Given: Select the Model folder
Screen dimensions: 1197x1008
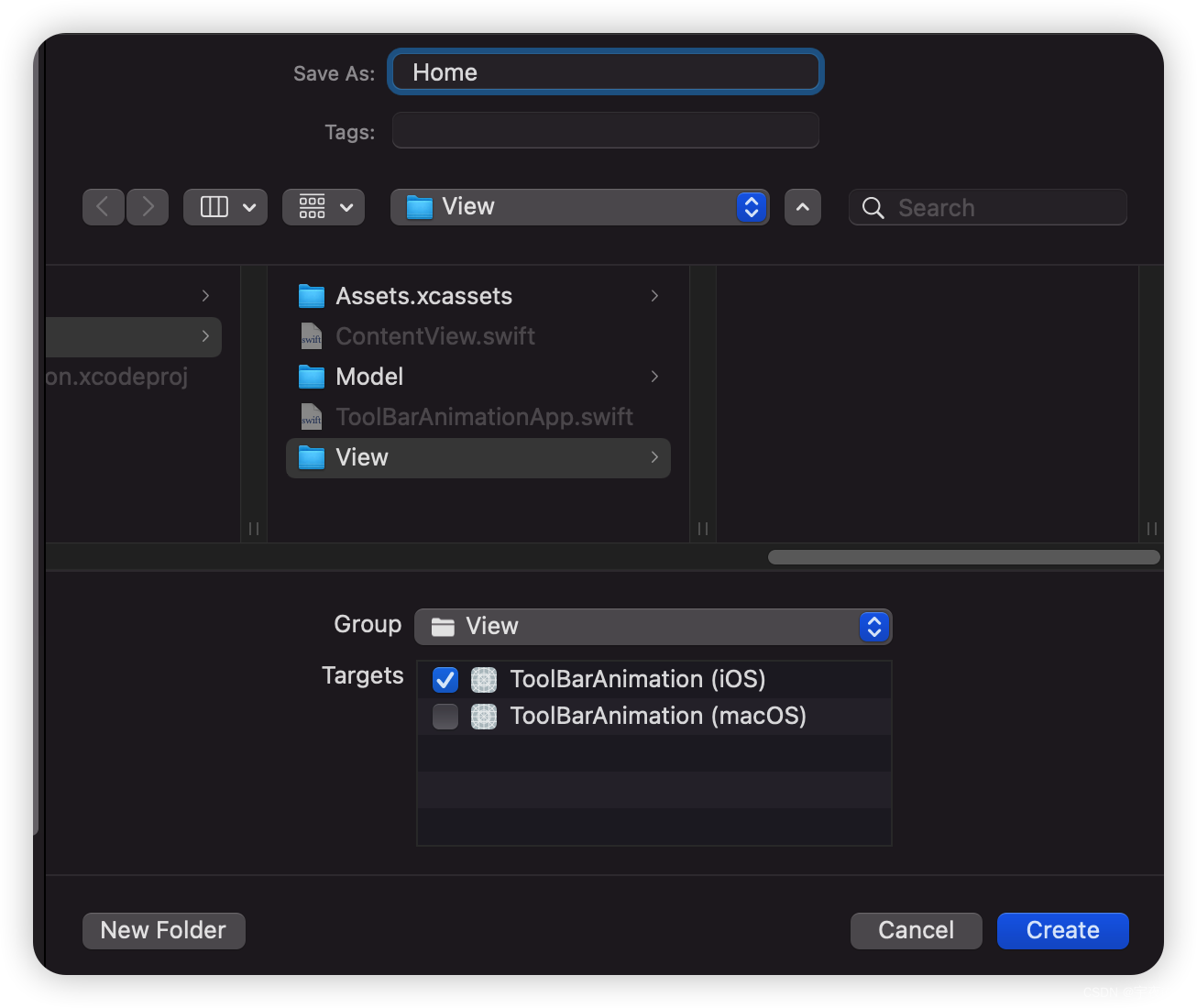Looking at the screenshot, I should click(x=478, y=377).
